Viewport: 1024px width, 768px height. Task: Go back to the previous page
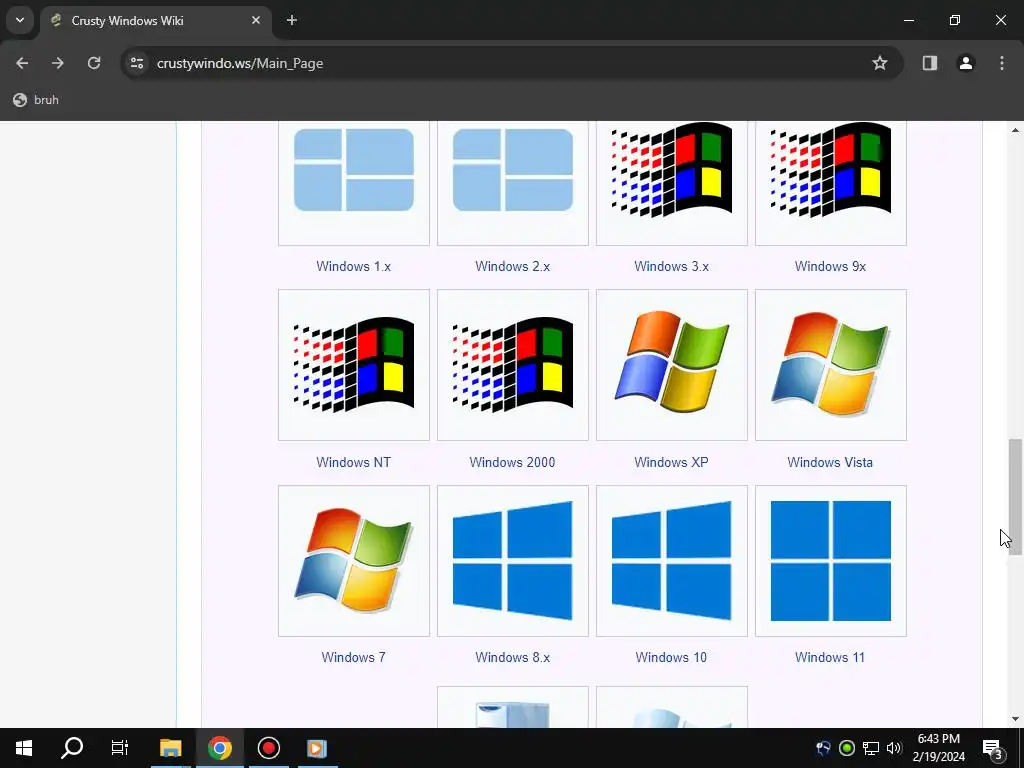22,63
